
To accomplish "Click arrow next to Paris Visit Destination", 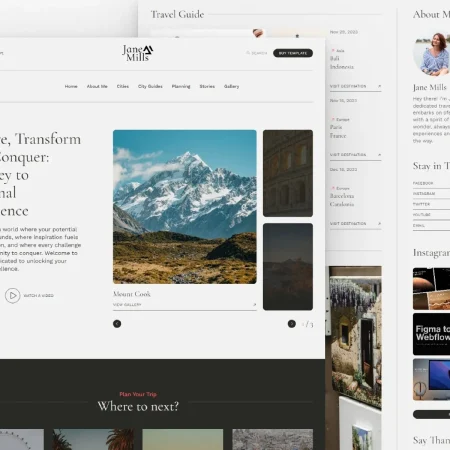I will pyautogui.click(x=379, y=155).
